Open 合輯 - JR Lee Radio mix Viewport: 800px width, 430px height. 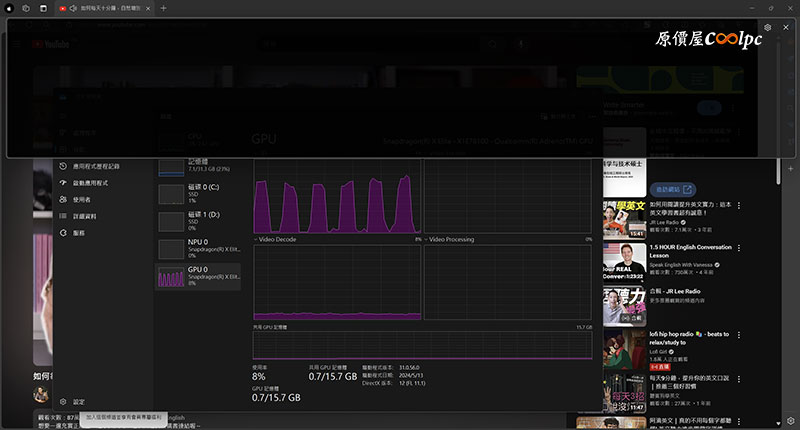pyautogui.click(x=675, y=291)
